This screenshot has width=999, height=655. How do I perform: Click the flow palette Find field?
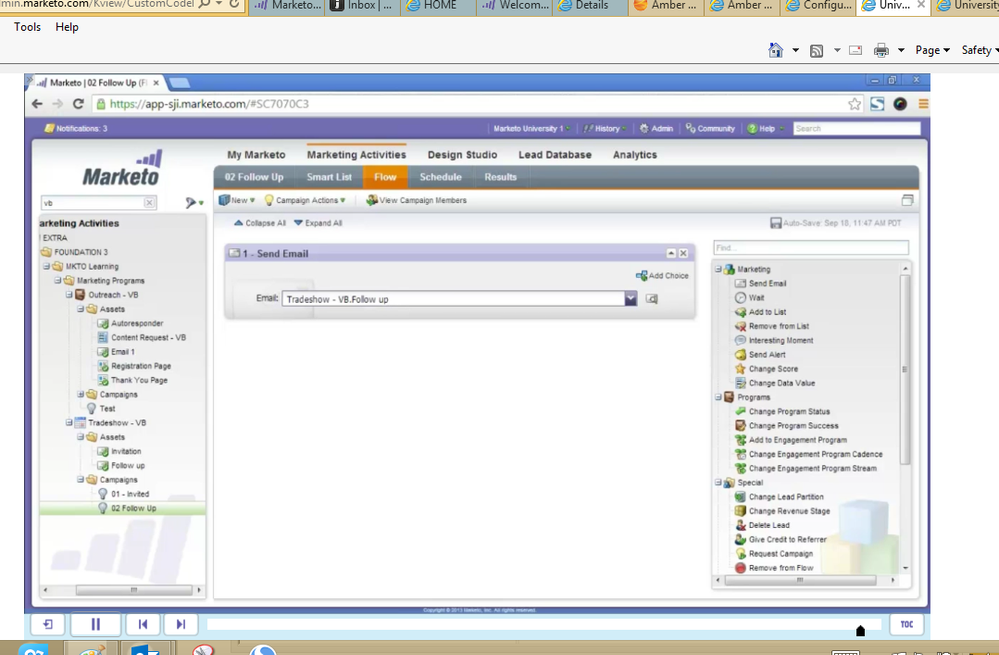[810, 248]
